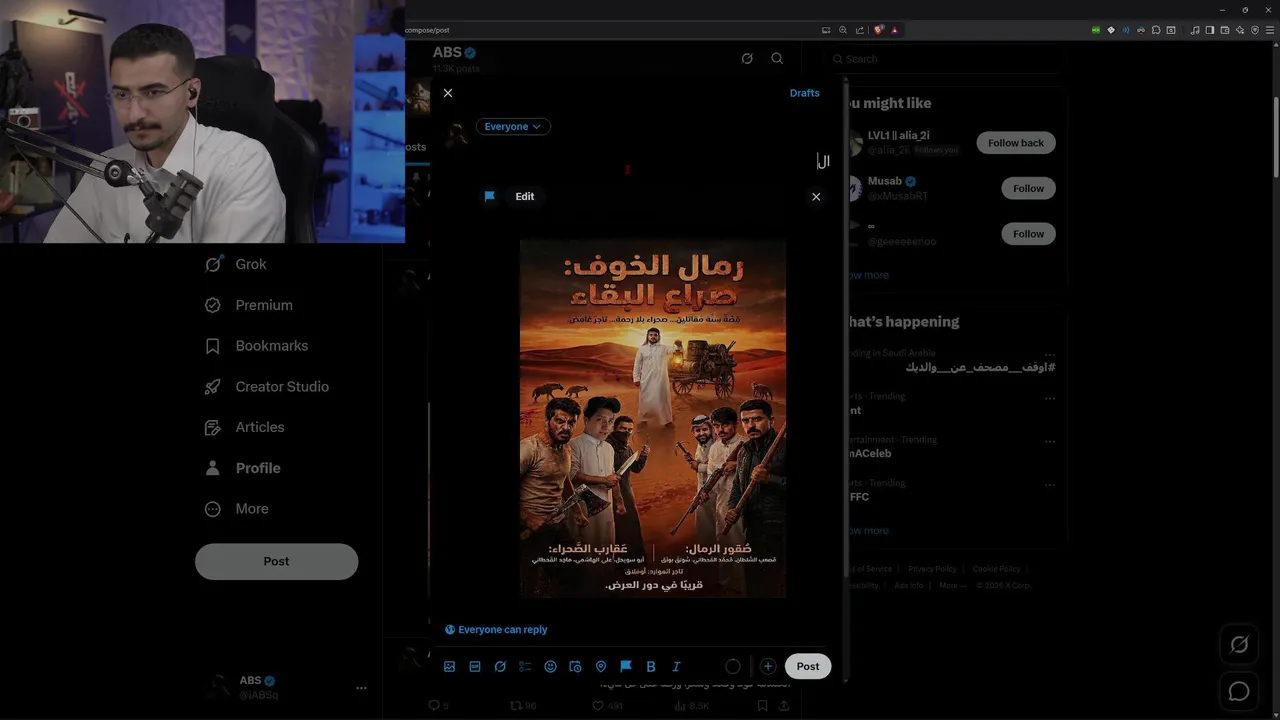Toggle bold text formatting
Screen dimensions: 1280x720
coord(651,666)
